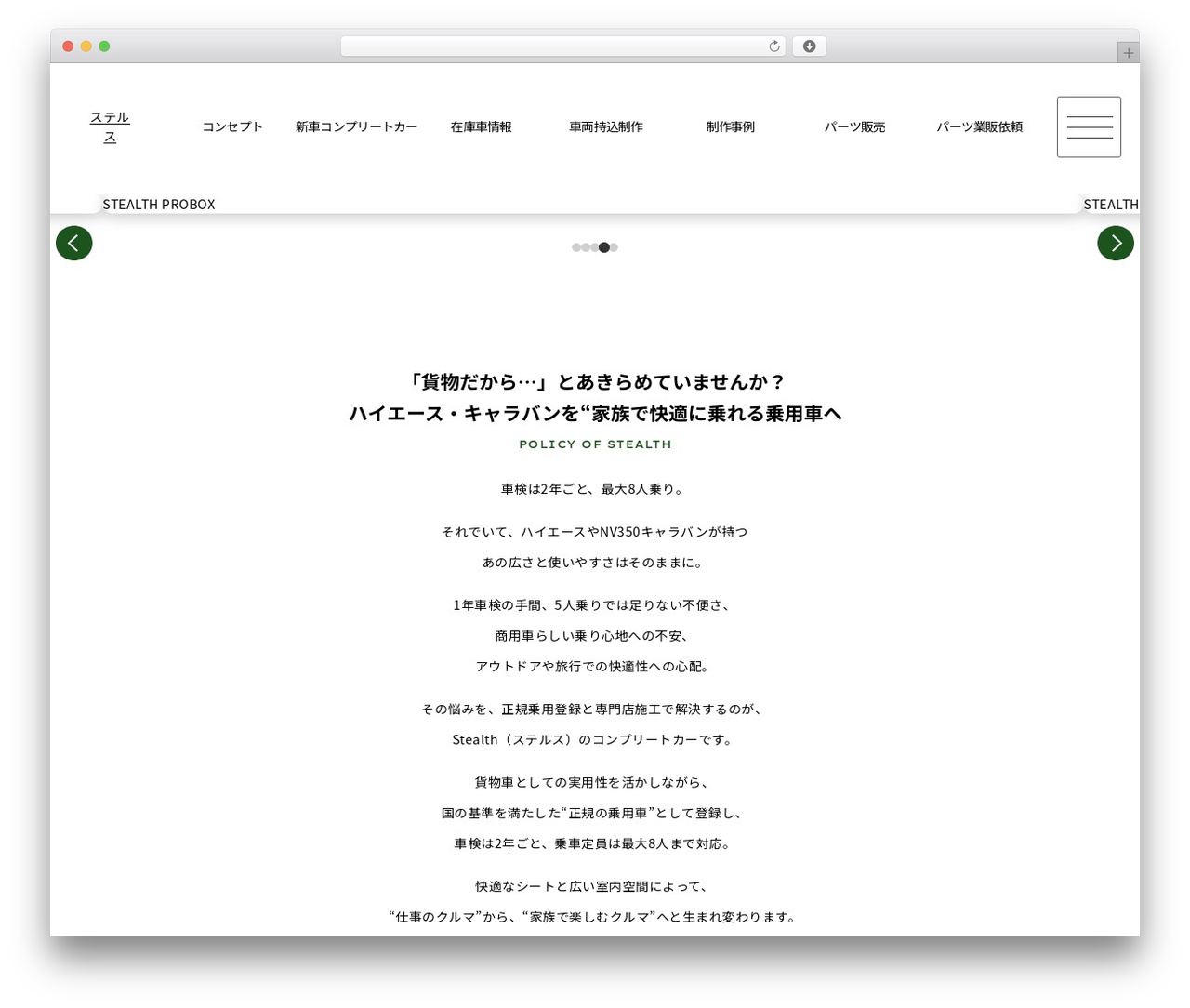The image size is (1190, 1008).
Task: Open パーツ業販依頼 navigation link
Action: [979, 126]
